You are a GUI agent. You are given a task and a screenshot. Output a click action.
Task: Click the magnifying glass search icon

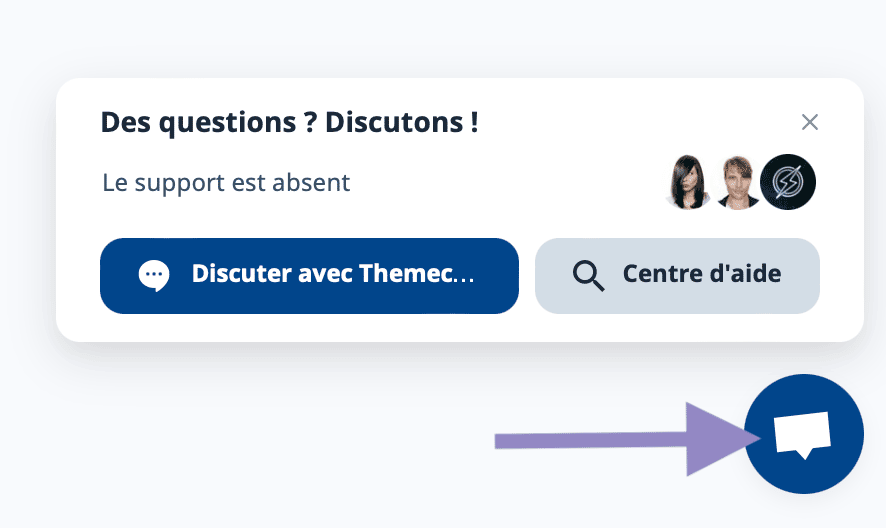pos(588,276)
